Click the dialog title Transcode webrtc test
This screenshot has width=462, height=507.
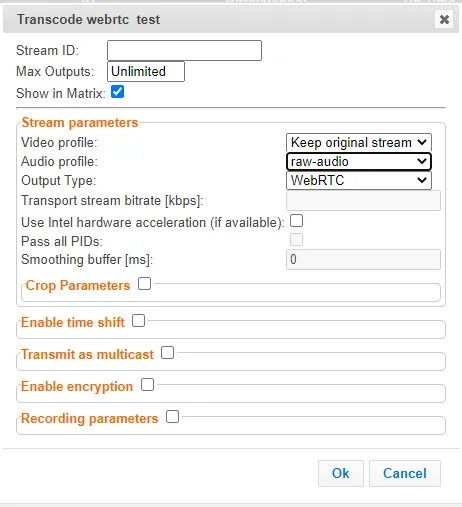[89, 19]
